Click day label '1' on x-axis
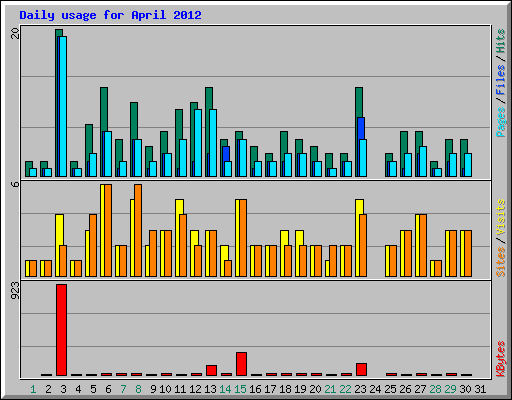The width and height of the screenshot is (512, 400). (33, 389)
